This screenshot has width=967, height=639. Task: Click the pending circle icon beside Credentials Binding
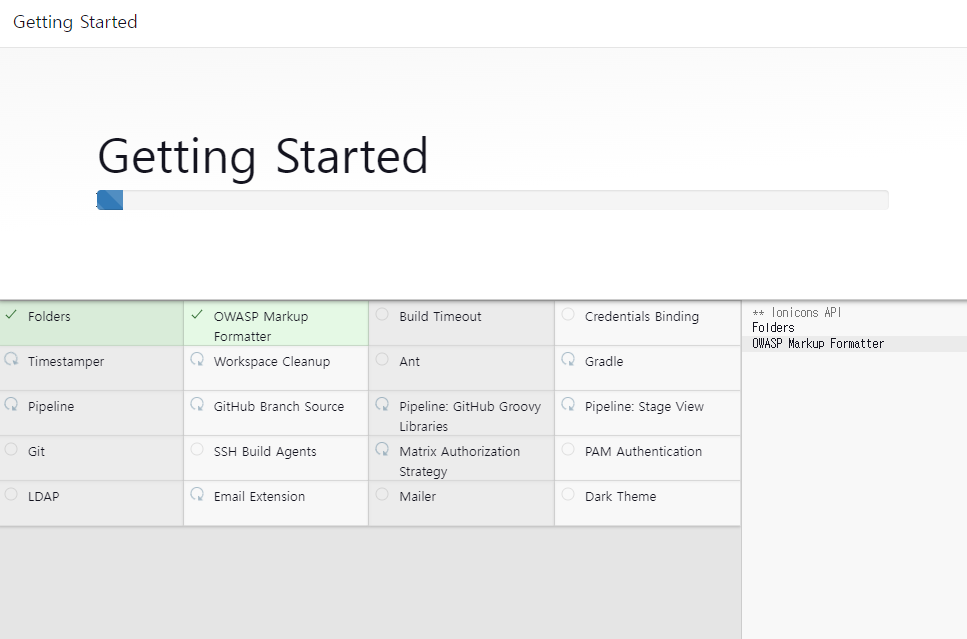point(568,315)
